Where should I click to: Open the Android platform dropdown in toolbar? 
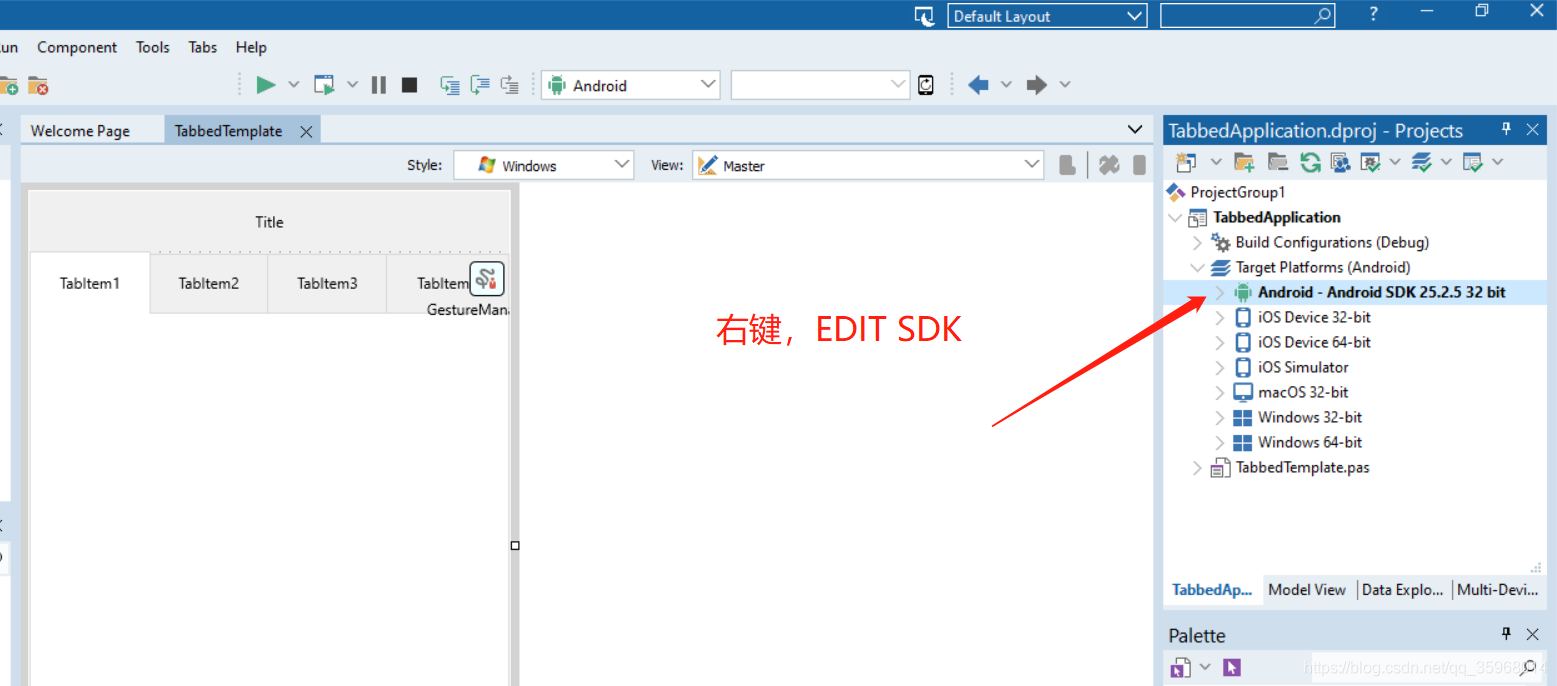point(709,85)
